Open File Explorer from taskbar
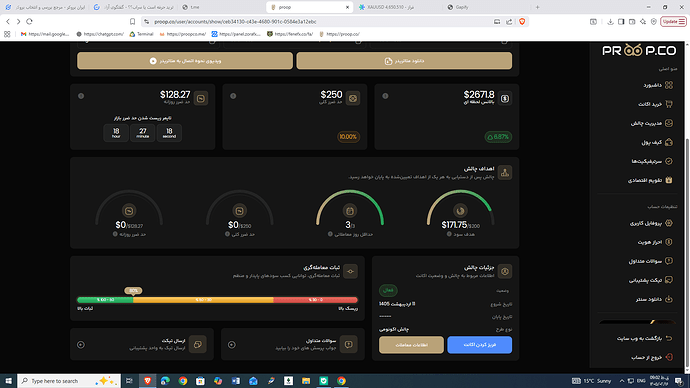 click(x=306, y=381)
